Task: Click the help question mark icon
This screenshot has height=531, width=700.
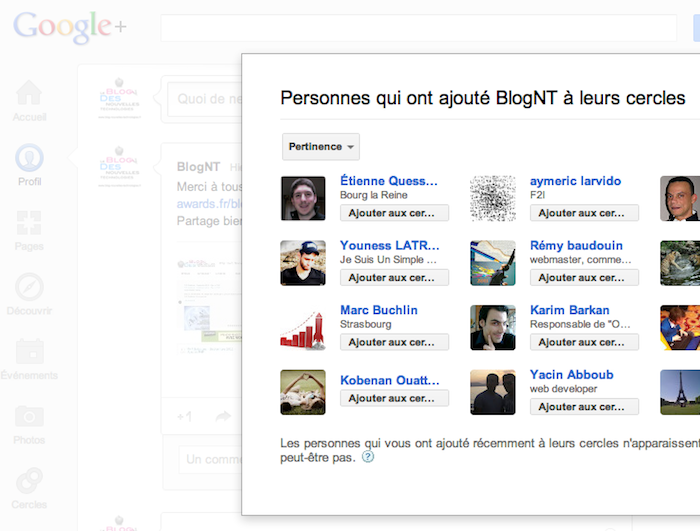Action: (x=368, y=457)
